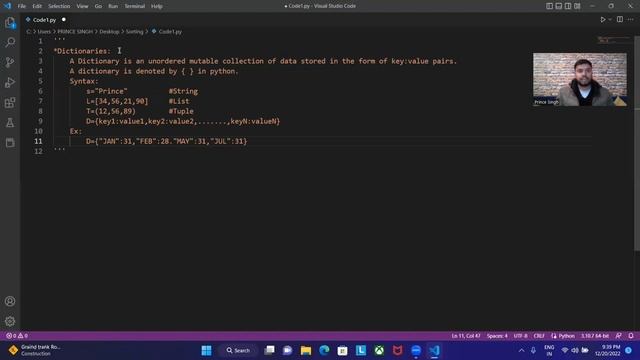Click the minimap code preview
The image size is (640, 360).
coord(613,40)
